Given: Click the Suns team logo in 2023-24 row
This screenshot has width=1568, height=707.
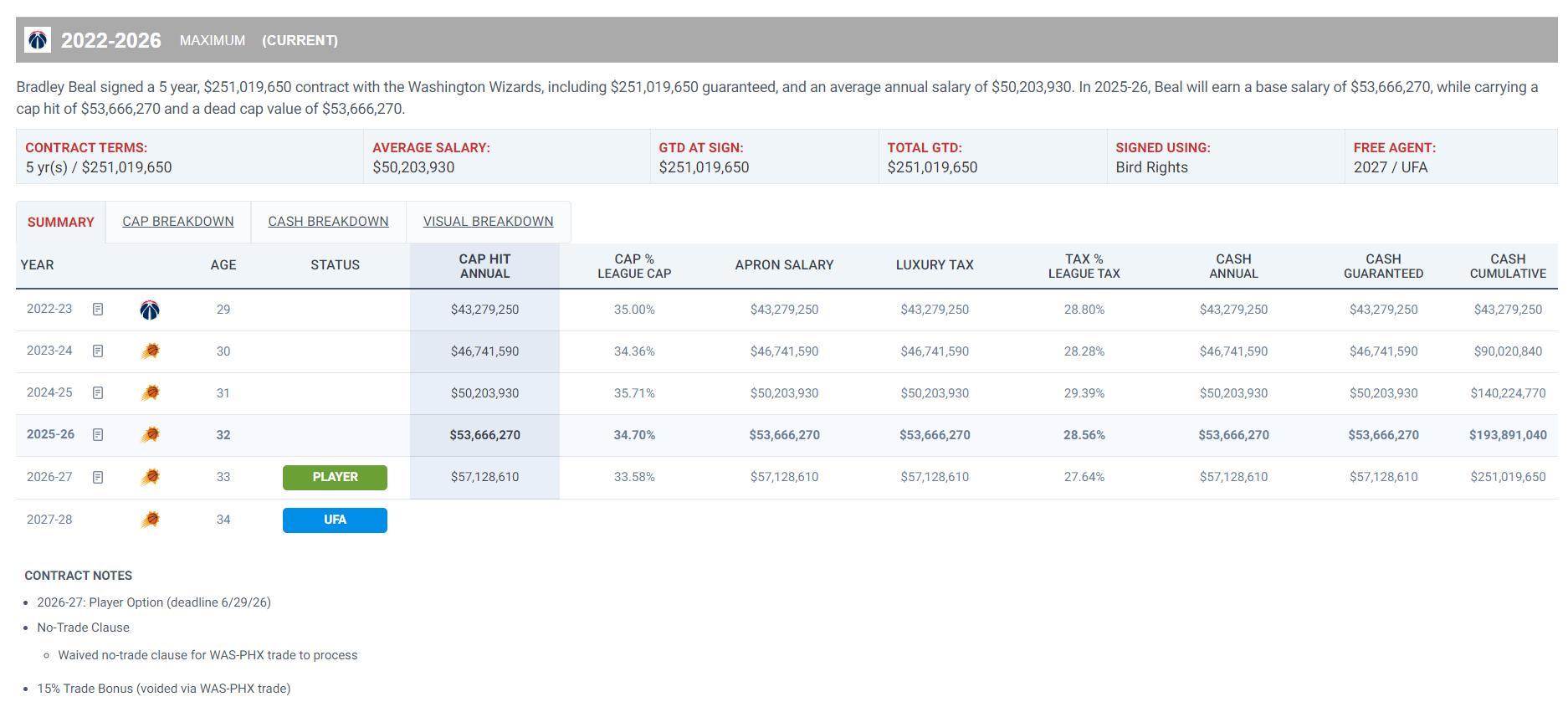Looking at the screenshot, I should [x=150, y=351].
